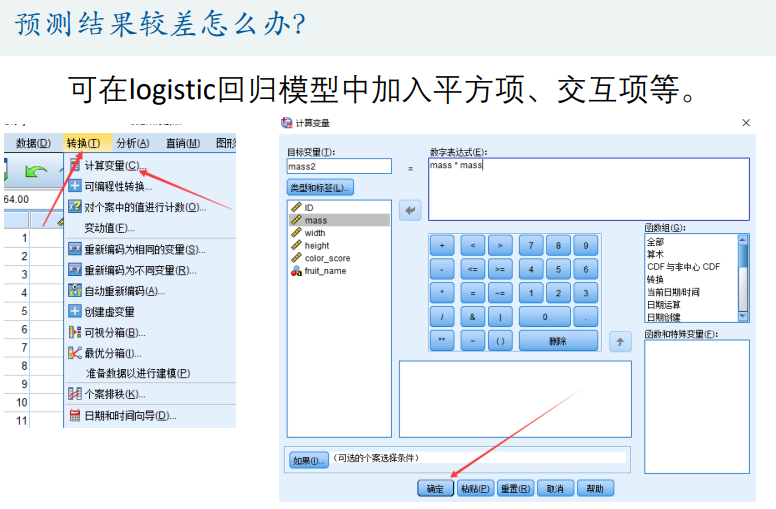Viewport: 776px width, 509px height.
Task: Select 算术 in the function group list
Action: coord(656,254)
